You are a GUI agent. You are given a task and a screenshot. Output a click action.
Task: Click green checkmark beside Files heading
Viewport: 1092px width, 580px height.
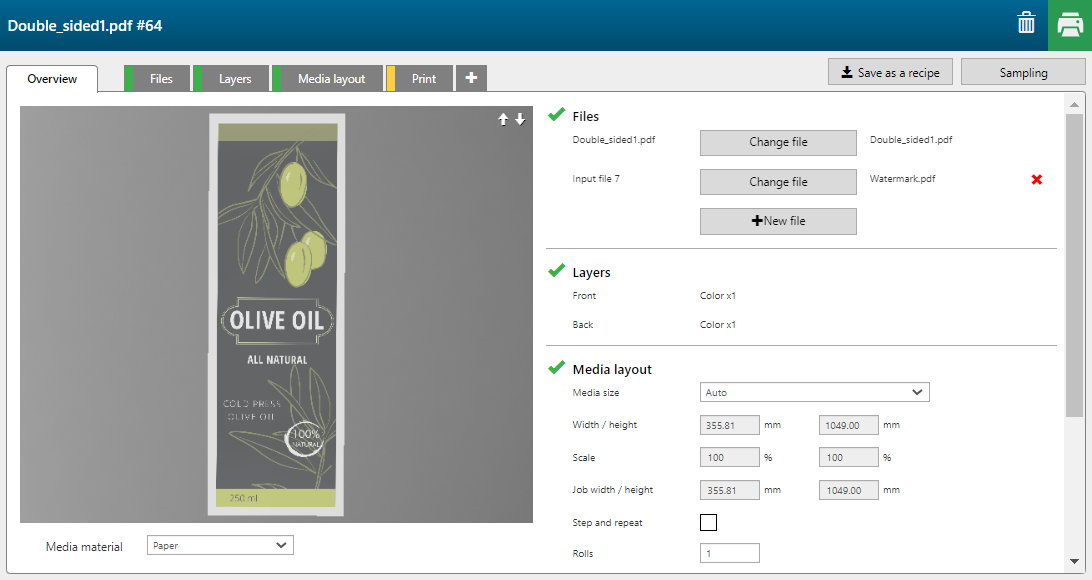tap(557, 115)
